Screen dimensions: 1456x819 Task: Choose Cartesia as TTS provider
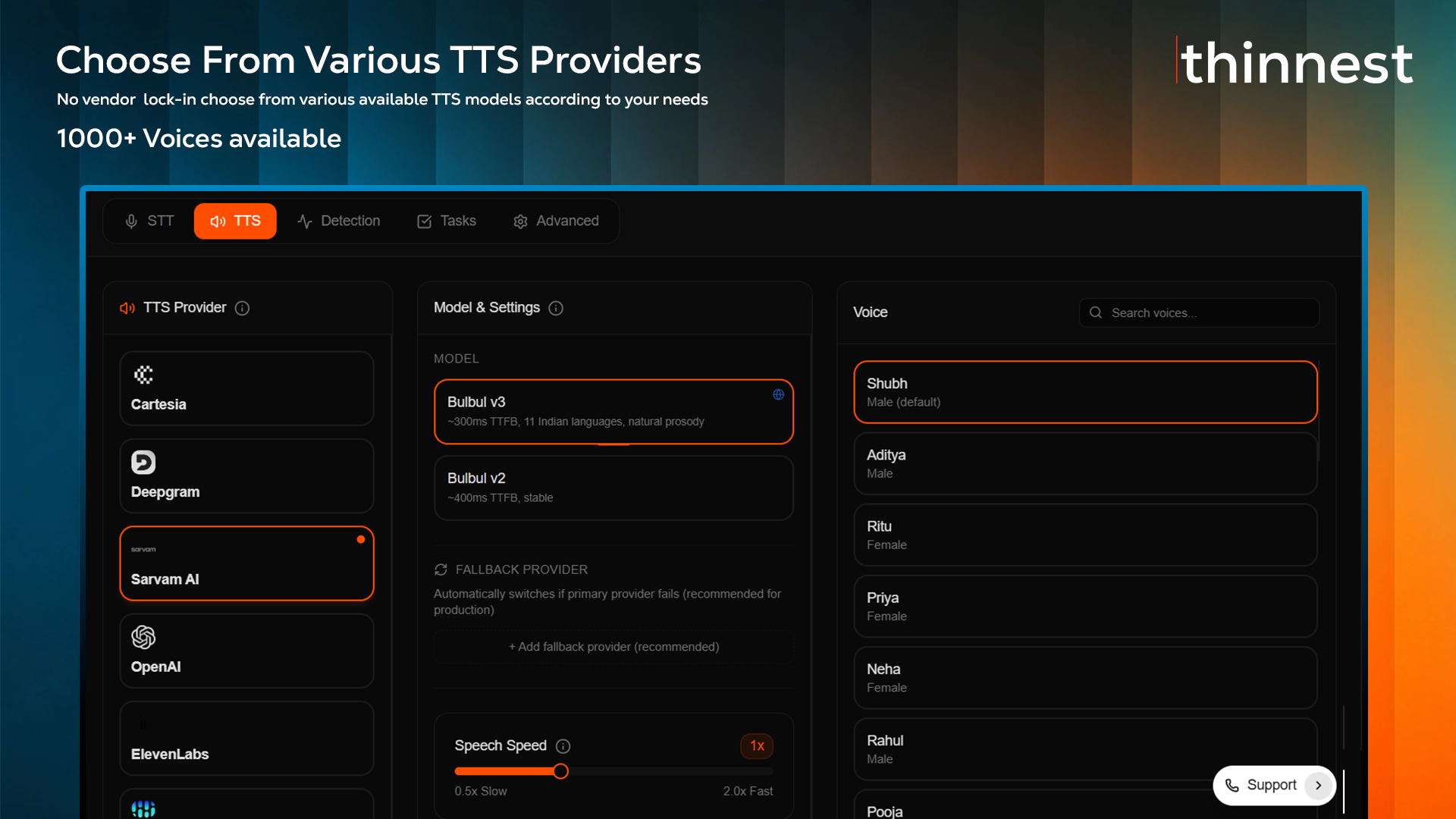click(246, 388)
